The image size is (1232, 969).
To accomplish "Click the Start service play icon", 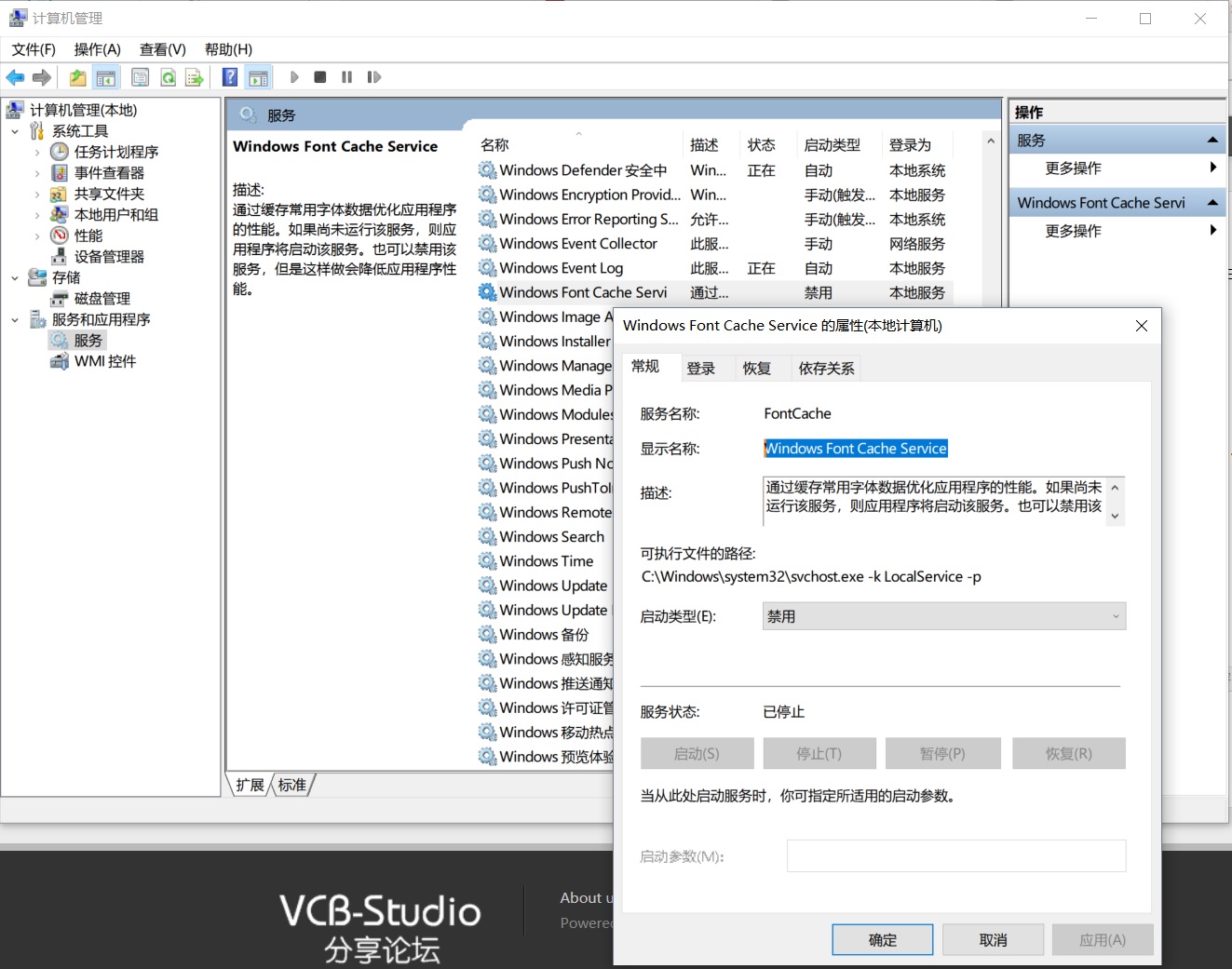I will pyautogui.click(x=294, y=77).
